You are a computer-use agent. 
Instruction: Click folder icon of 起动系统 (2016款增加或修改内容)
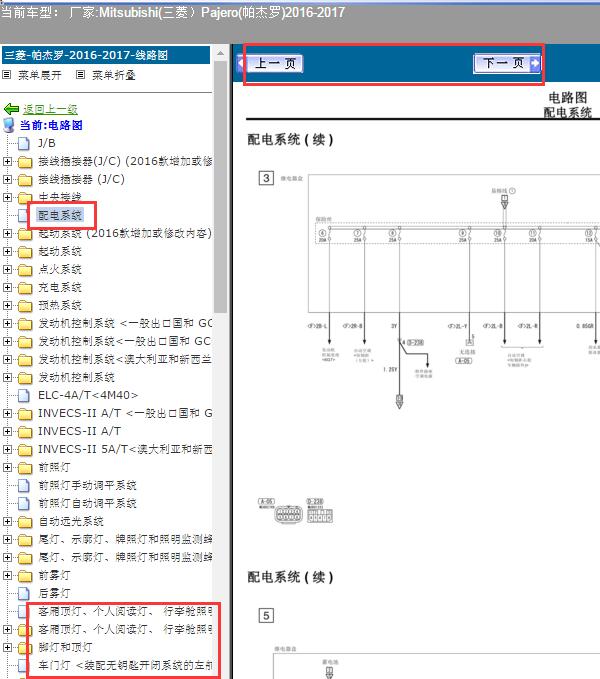click(x=25, y=234)
